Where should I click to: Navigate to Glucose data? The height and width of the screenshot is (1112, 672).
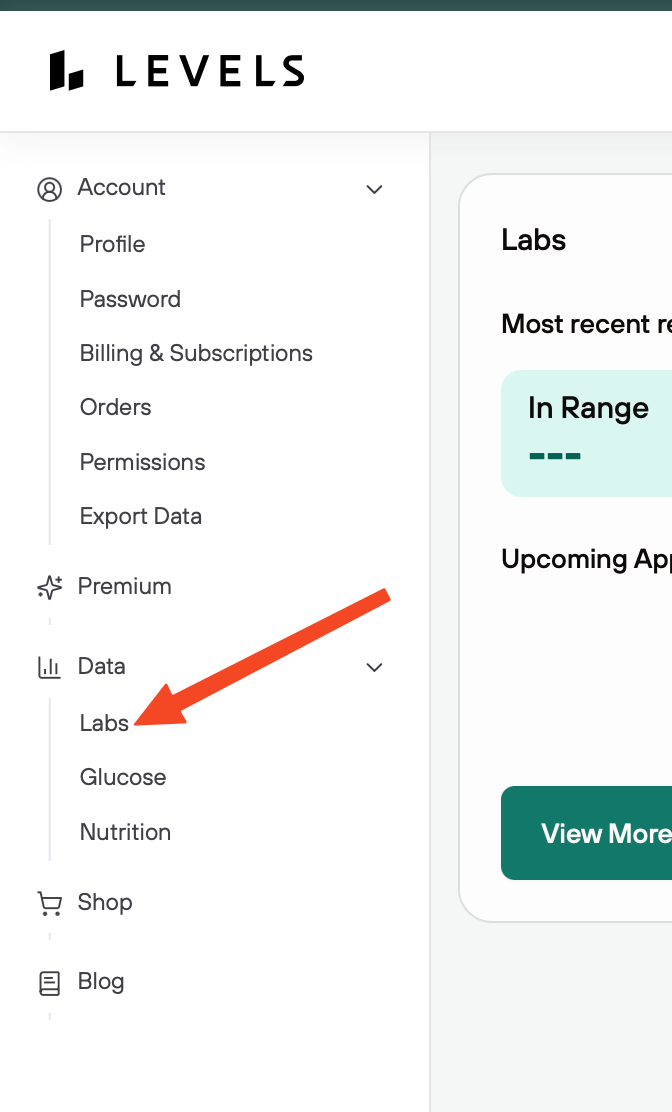[x=123, y=777]
